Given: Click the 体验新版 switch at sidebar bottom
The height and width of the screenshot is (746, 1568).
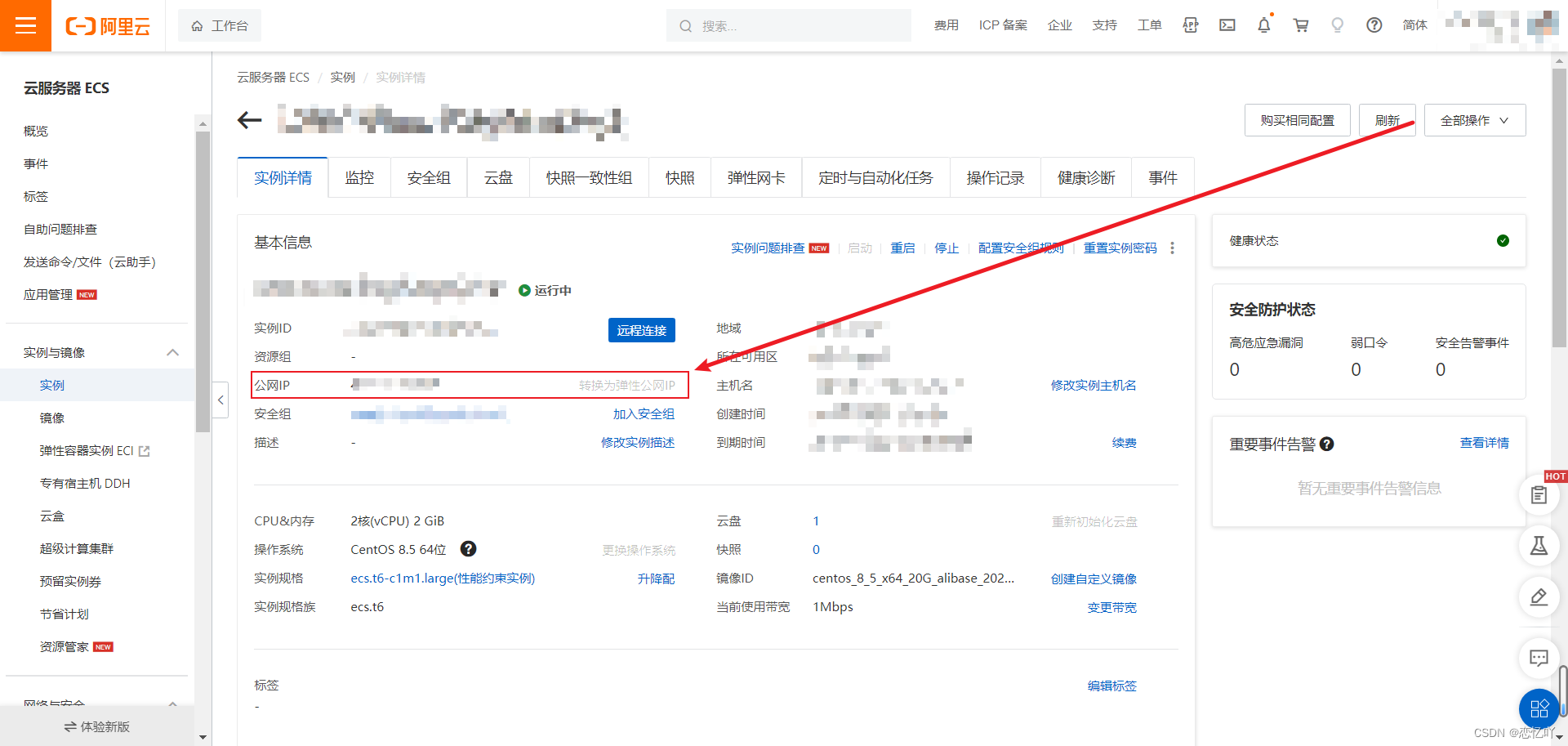Looking at the screenshot, I should click(x=97, y=726).
